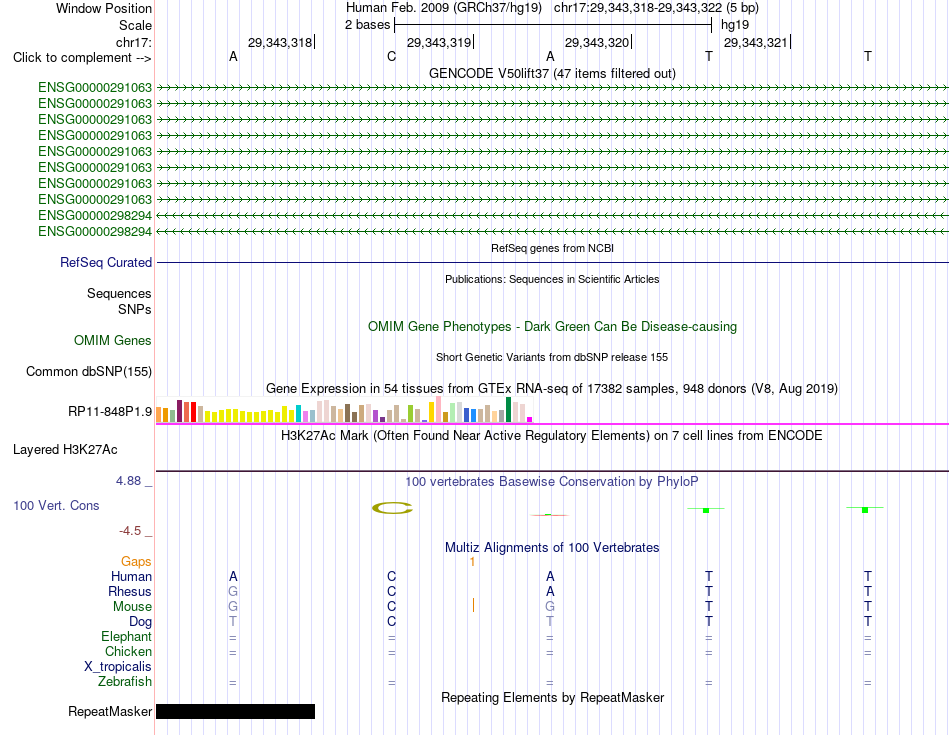Screen dimensions: 950x735
Task: Click the 'X_tropicalis' species label
Action: pos(118,667)
